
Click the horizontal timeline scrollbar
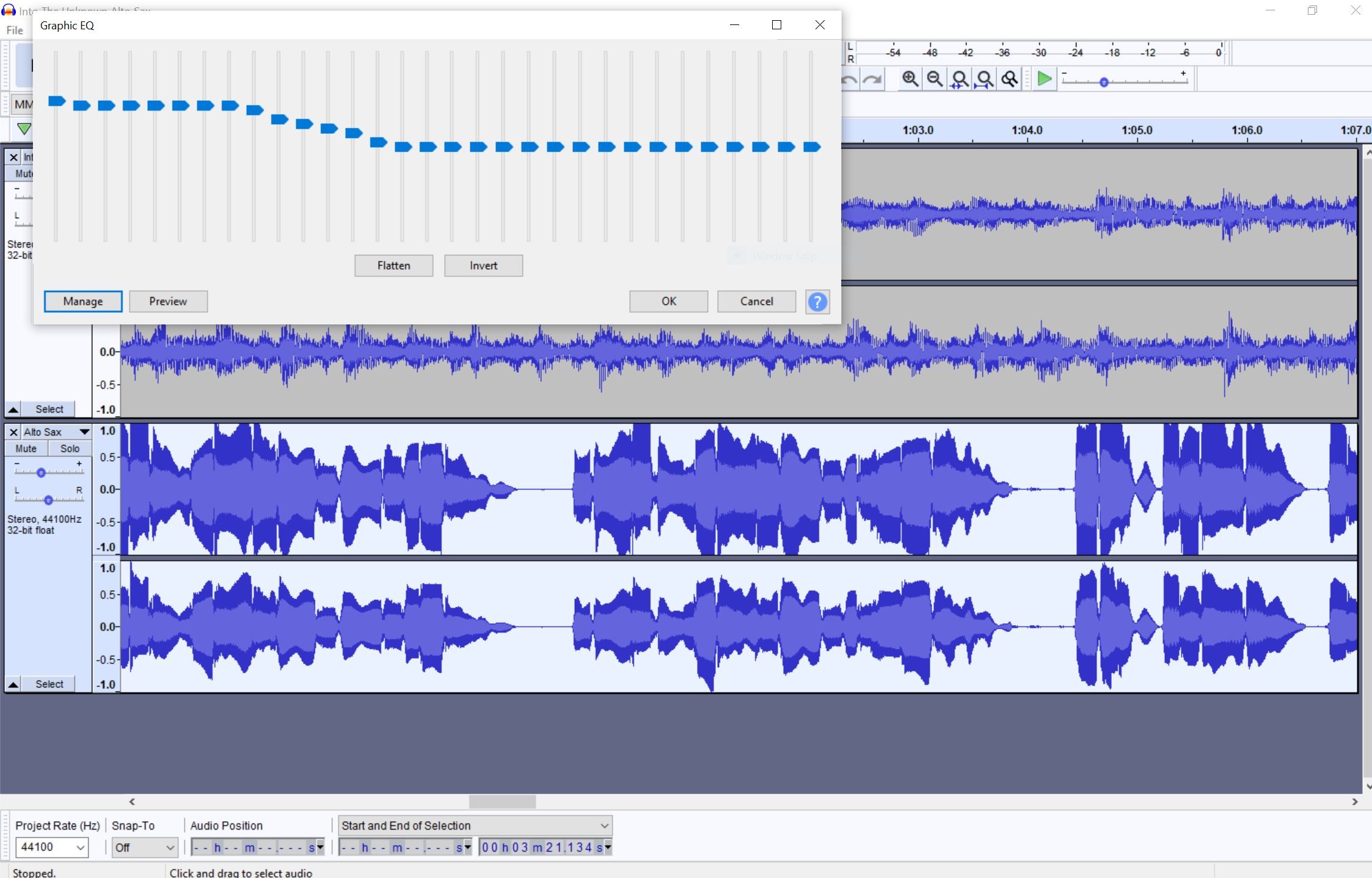click(x=501, y=802)
